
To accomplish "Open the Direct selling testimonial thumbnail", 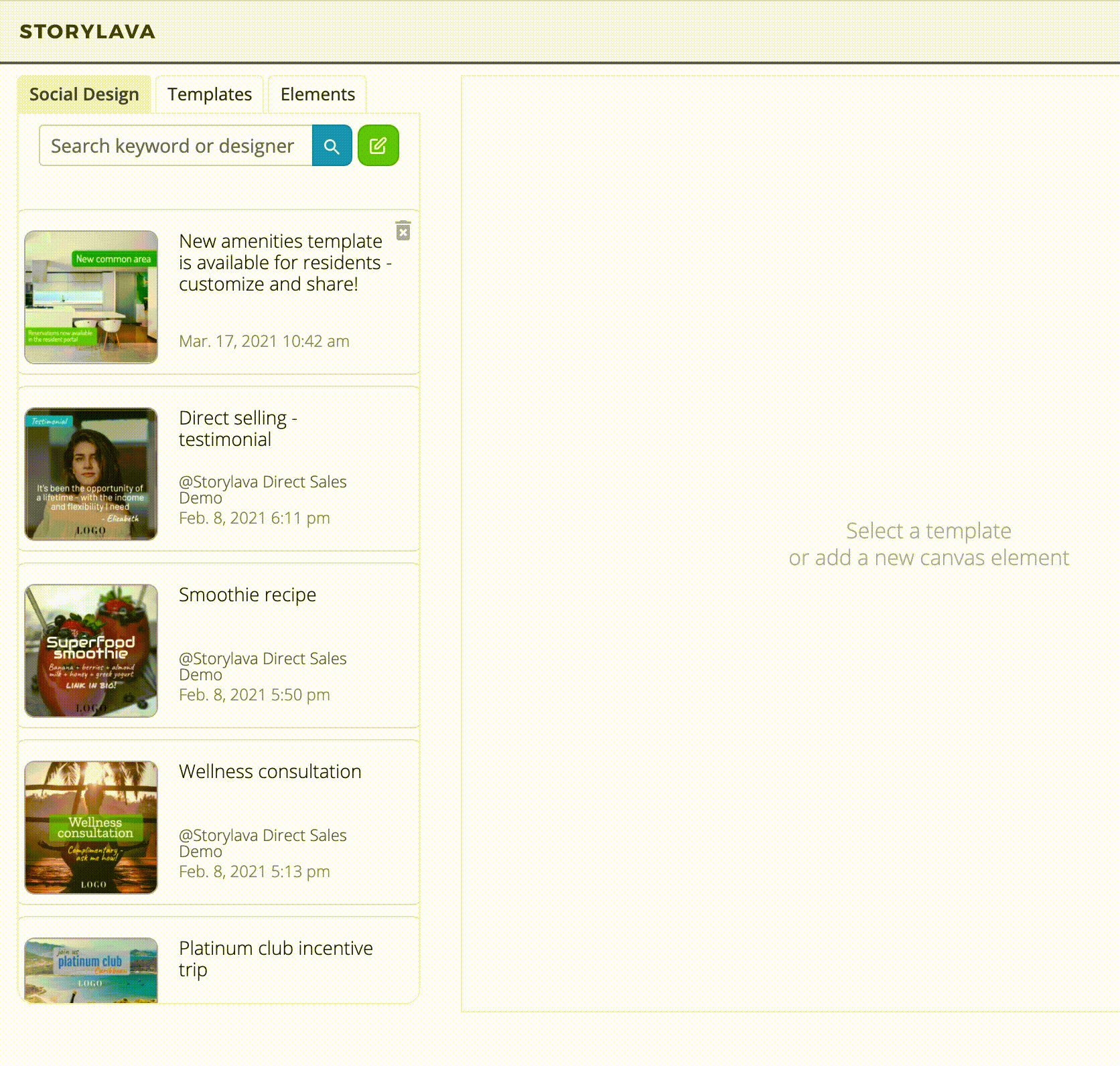I will pos(91,473).
